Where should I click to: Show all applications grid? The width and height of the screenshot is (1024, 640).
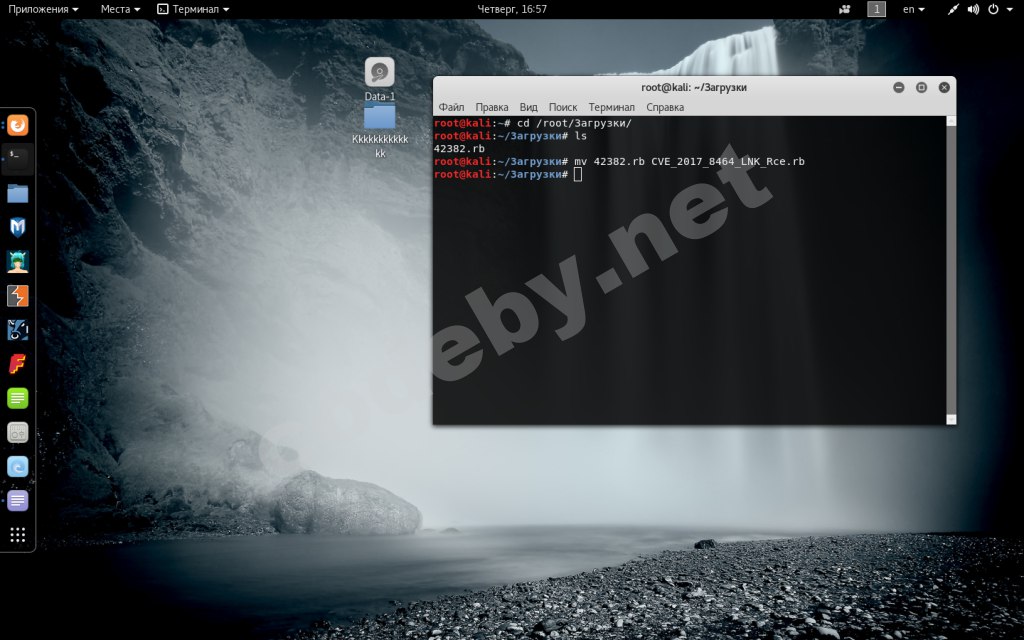point(18,535)
